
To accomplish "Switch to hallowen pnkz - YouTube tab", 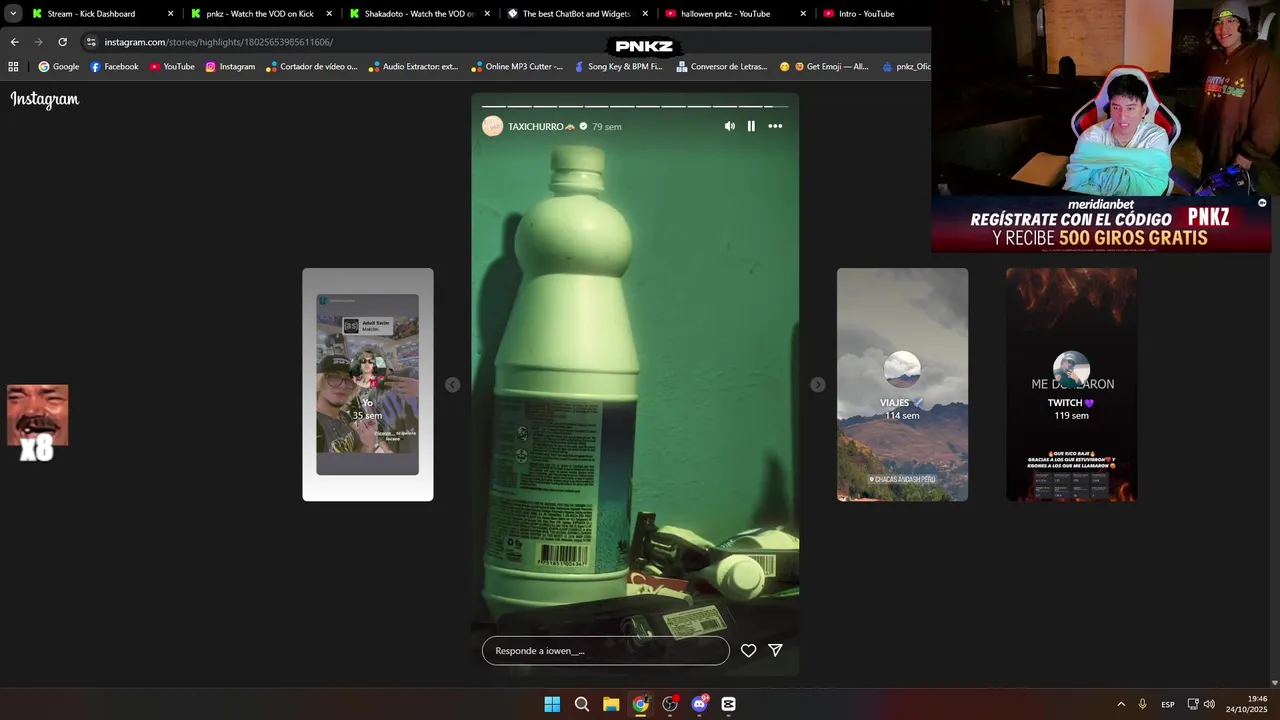I will pyautogui.click(x=734, y=14).
